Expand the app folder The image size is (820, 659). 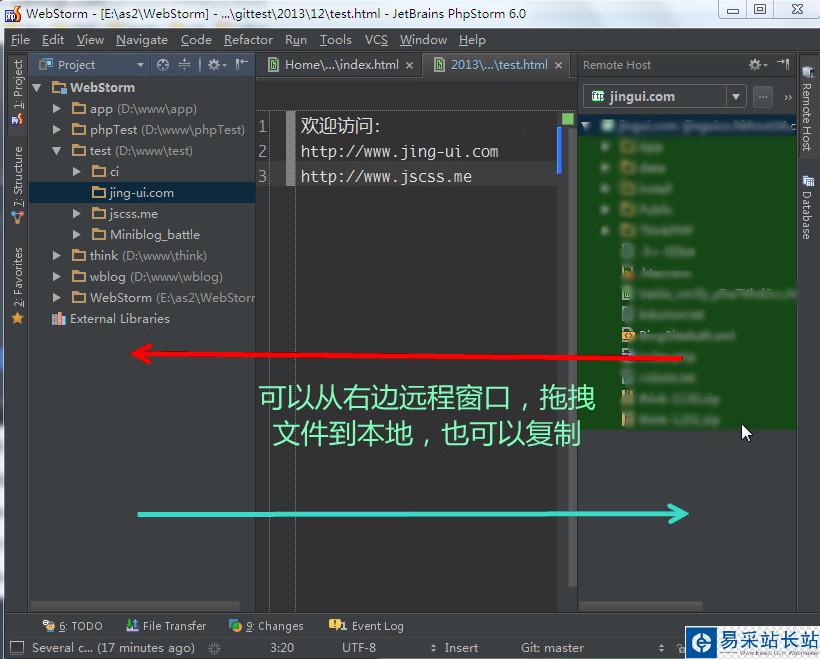(x=57, y=109)
